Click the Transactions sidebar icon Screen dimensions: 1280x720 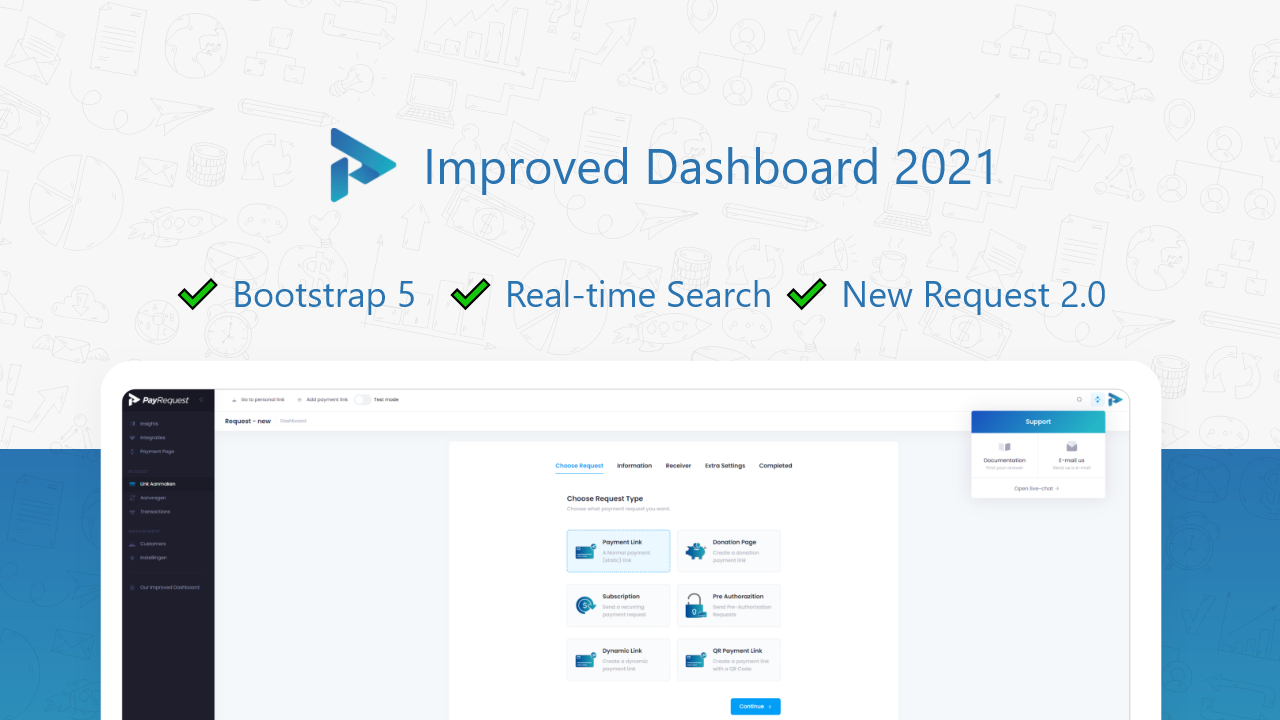[x=132, y=512]
